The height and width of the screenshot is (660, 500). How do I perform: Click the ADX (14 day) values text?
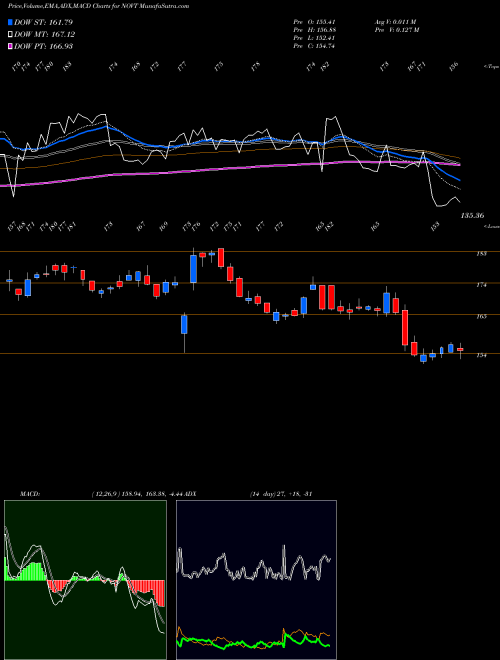click(280, 494)
